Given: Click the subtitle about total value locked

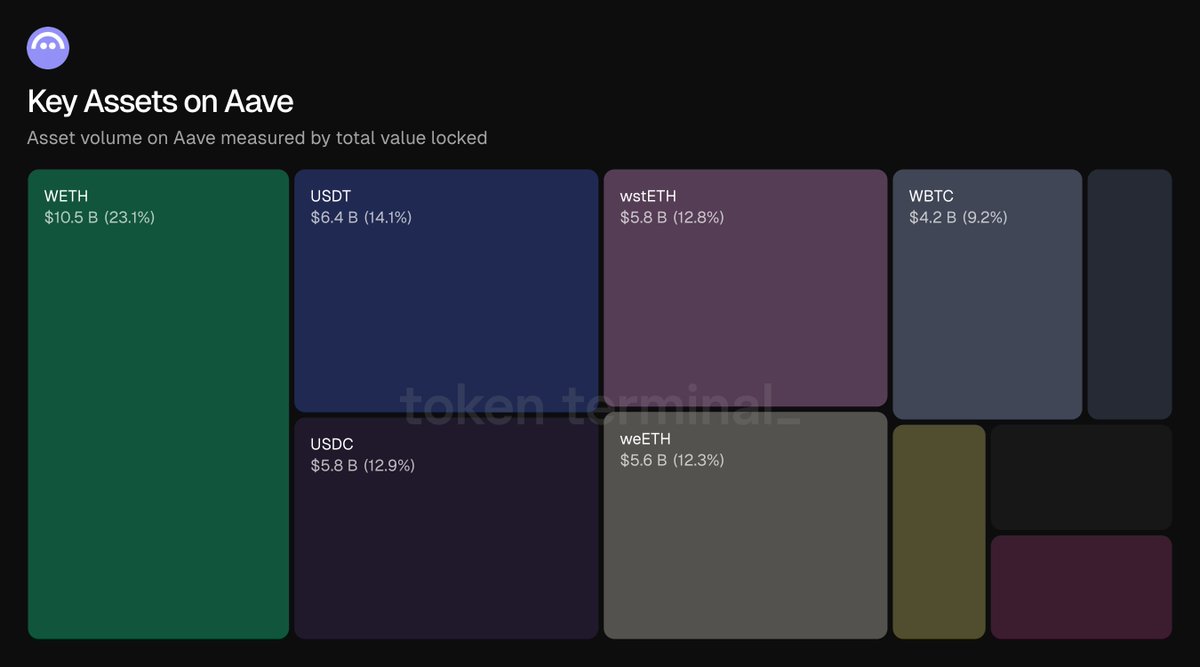Looking at the screenshot, I should (257, 138).
